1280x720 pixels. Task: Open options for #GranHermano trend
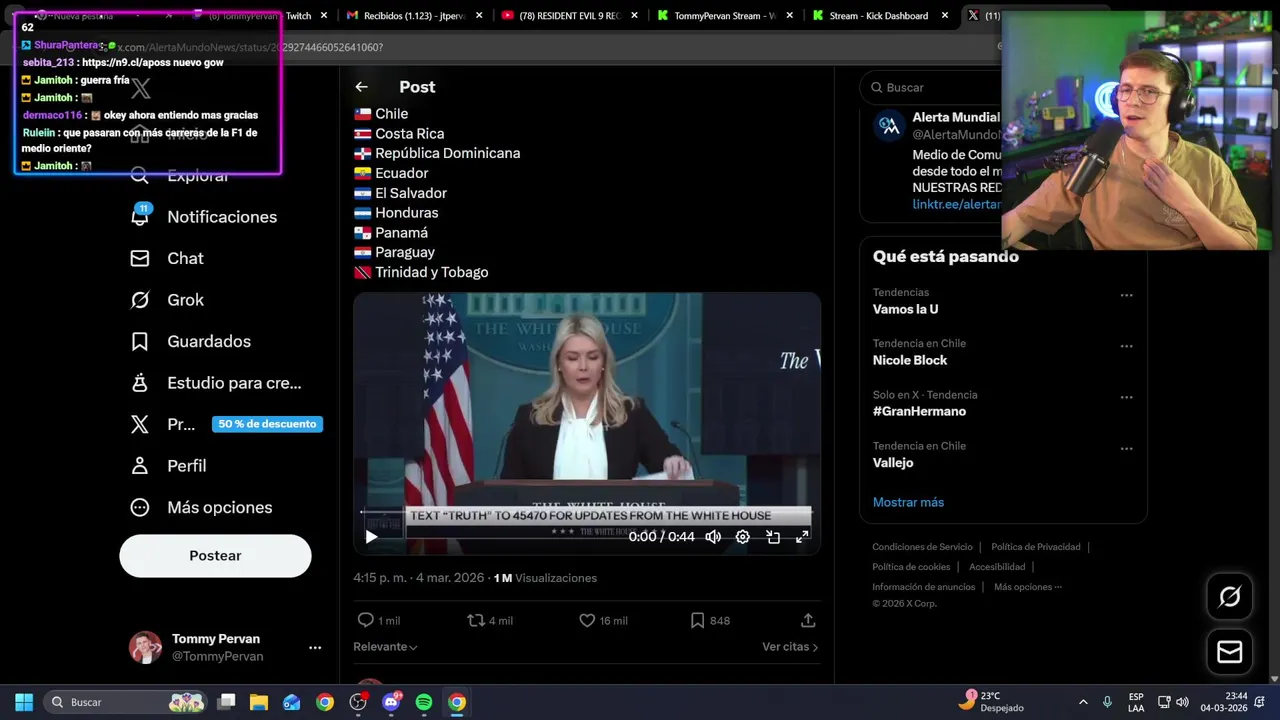pyautogui.click(x=1126, y=397)
